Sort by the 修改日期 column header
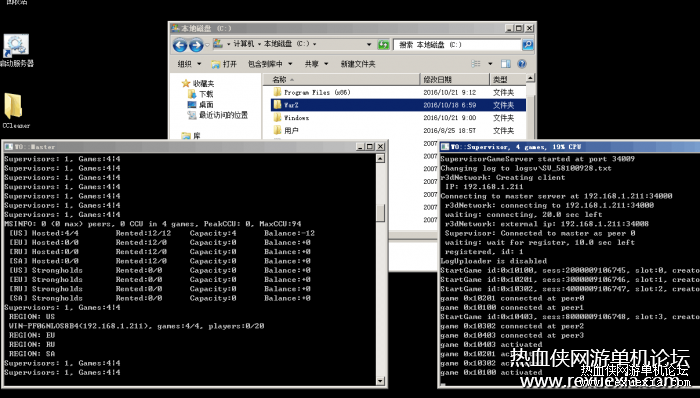The width and height of the screenshot is (700, 398). (455, 79)
